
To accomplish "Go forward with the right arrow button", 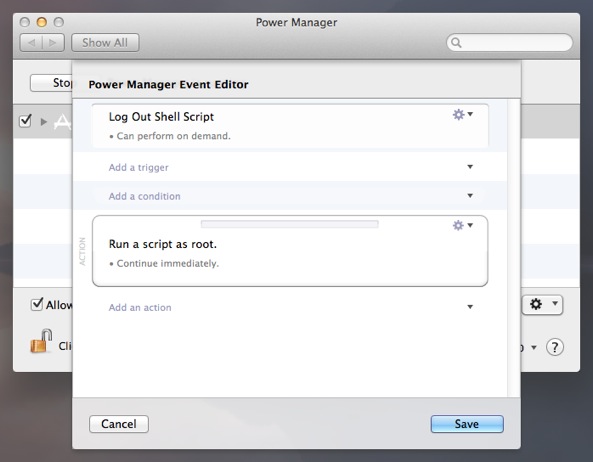I will point(53,43).
